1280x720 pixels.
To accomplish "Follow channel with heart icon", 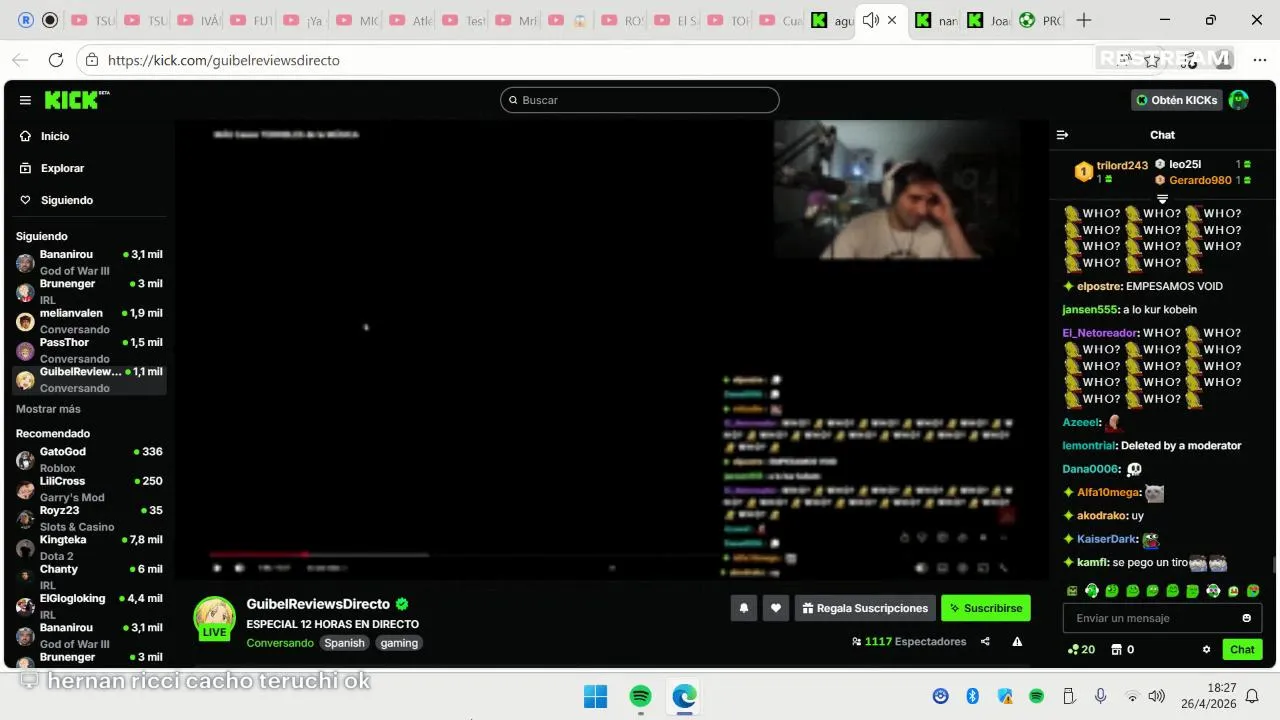I will coord(776,608).
